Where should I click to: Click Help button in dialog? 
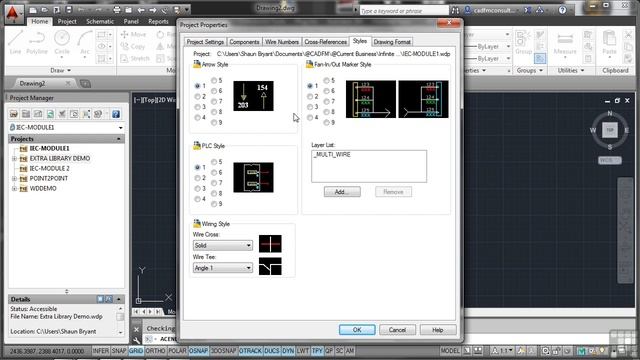(x=438, y=330)
